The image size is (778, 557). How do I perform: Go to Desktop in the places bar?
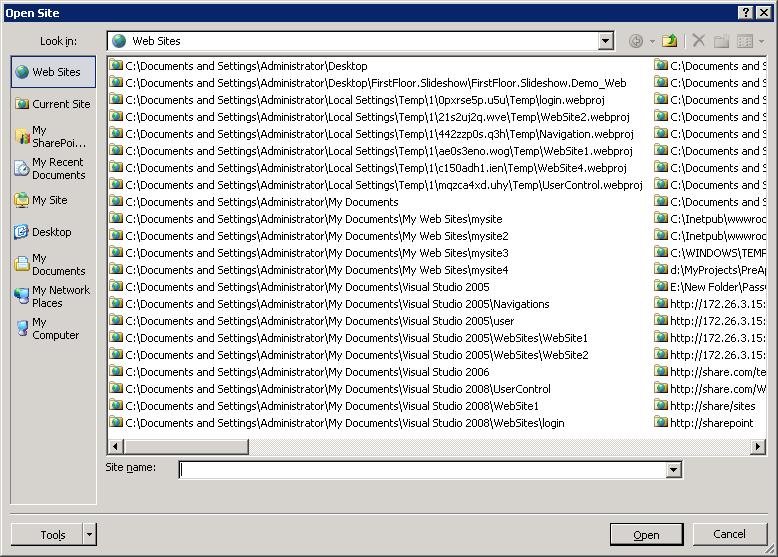click(x=53, y=232)
